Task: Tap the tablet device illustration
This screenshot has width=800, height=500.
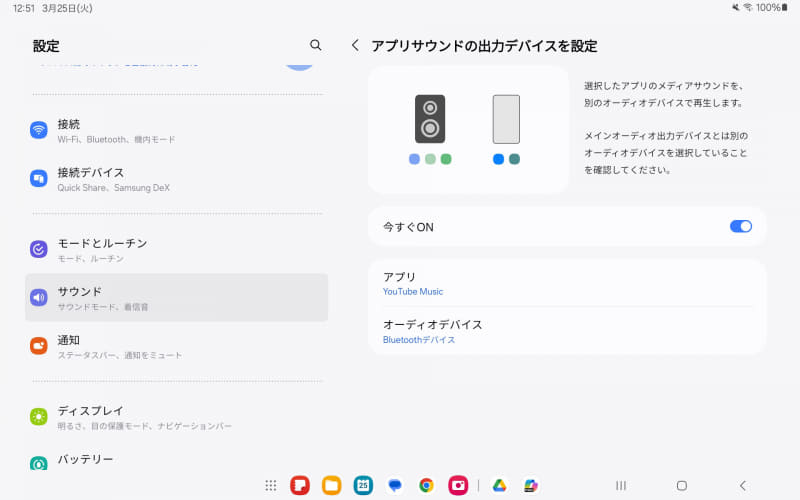Action: (x=506, y=119)
